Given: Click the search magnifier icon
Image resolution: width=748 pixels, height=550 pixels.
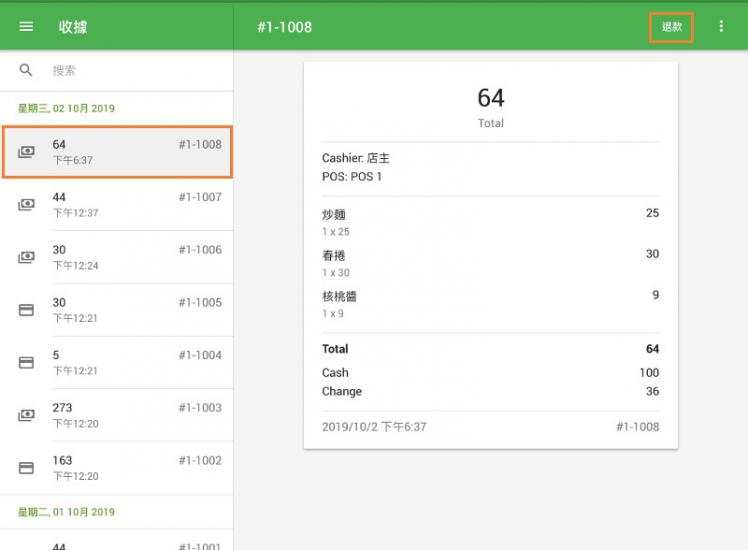Looking at the screenshot, I should tap(26, 70).
